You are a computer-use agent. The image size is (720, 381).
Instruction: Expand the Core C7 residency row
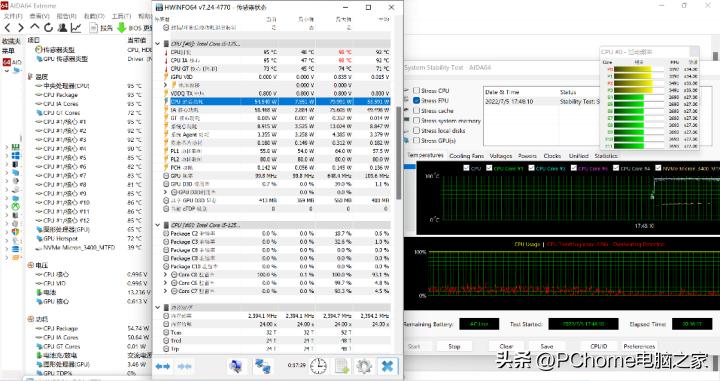[x=166, y=291]
